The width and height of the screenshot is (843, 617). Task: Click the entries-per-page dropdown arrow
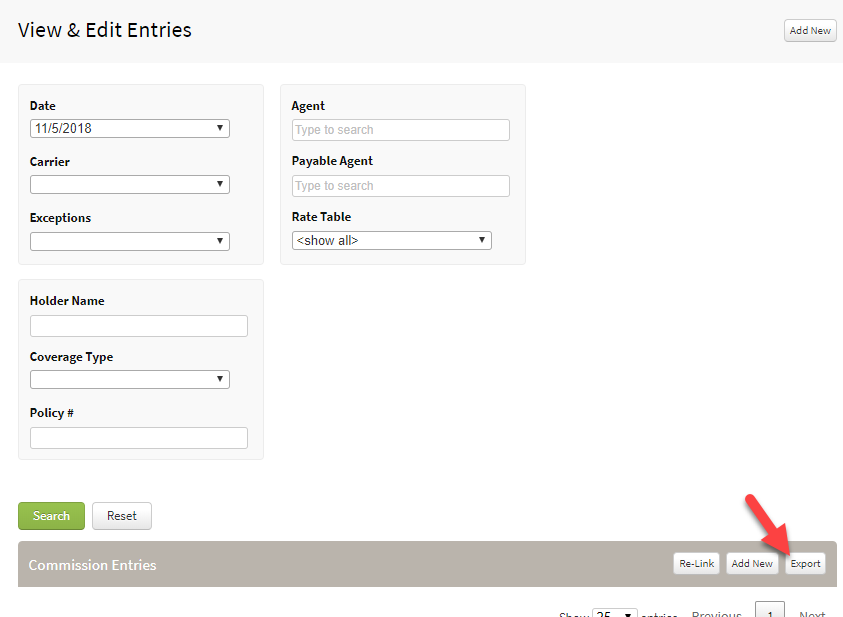tap(630, 613)
